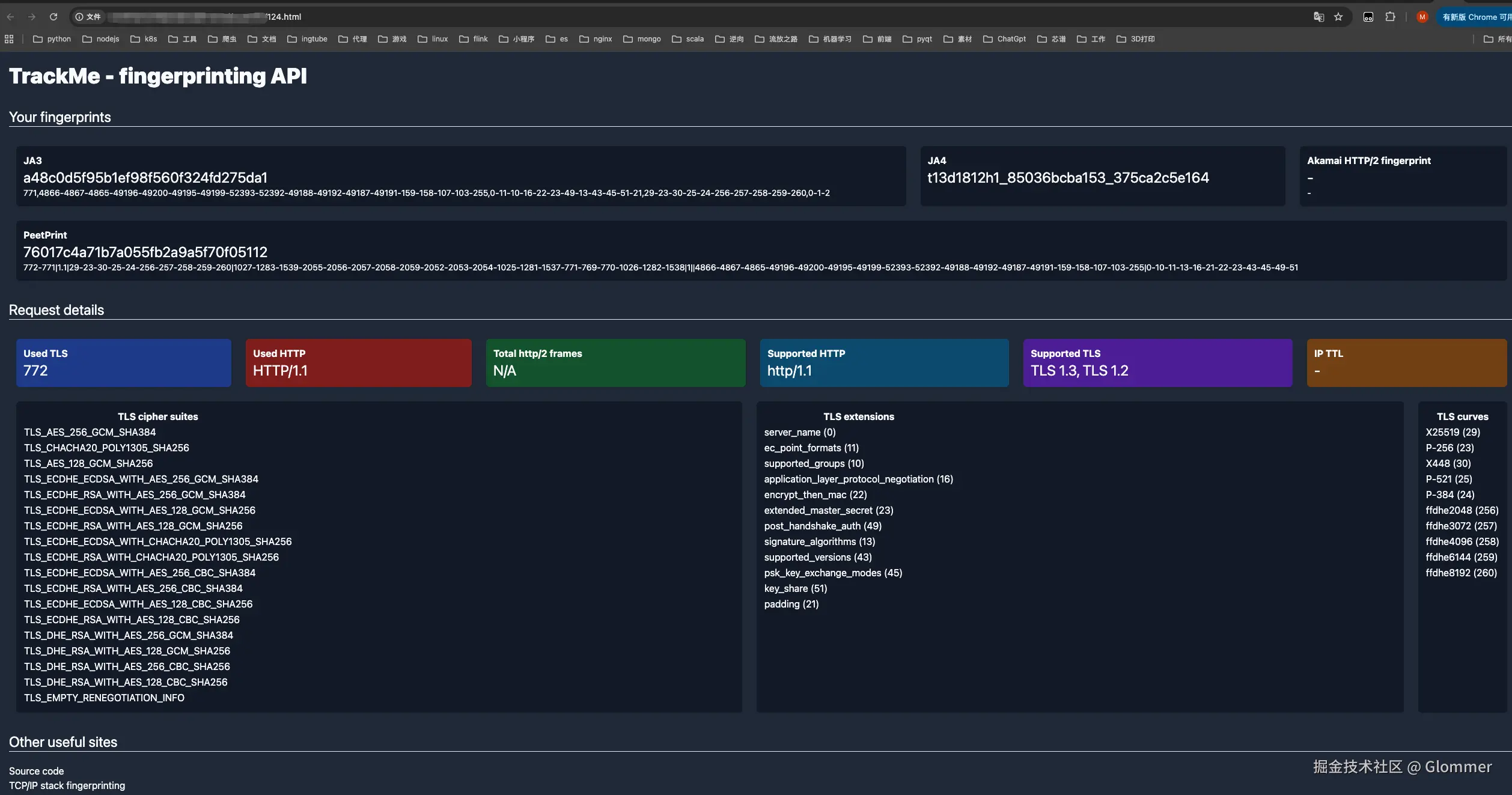The height and width of the screenshot is (795, 1512).
Task: Open the ChatGpt bookmark folder
Action: pos(1005,39)
